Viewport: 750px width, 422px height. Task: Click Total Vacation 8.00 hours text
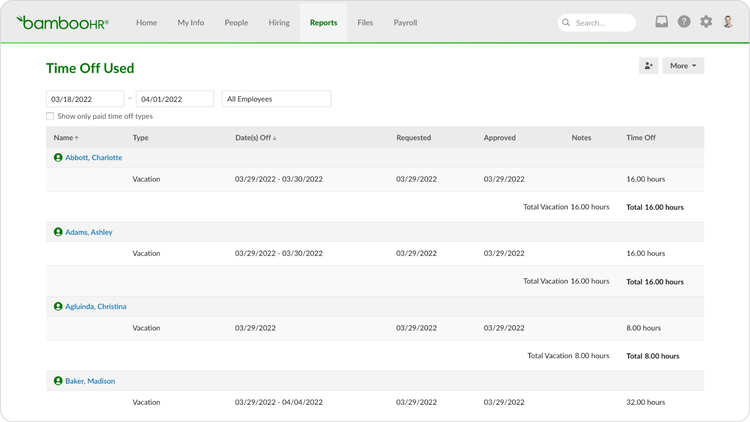click(x=568, y=356)
